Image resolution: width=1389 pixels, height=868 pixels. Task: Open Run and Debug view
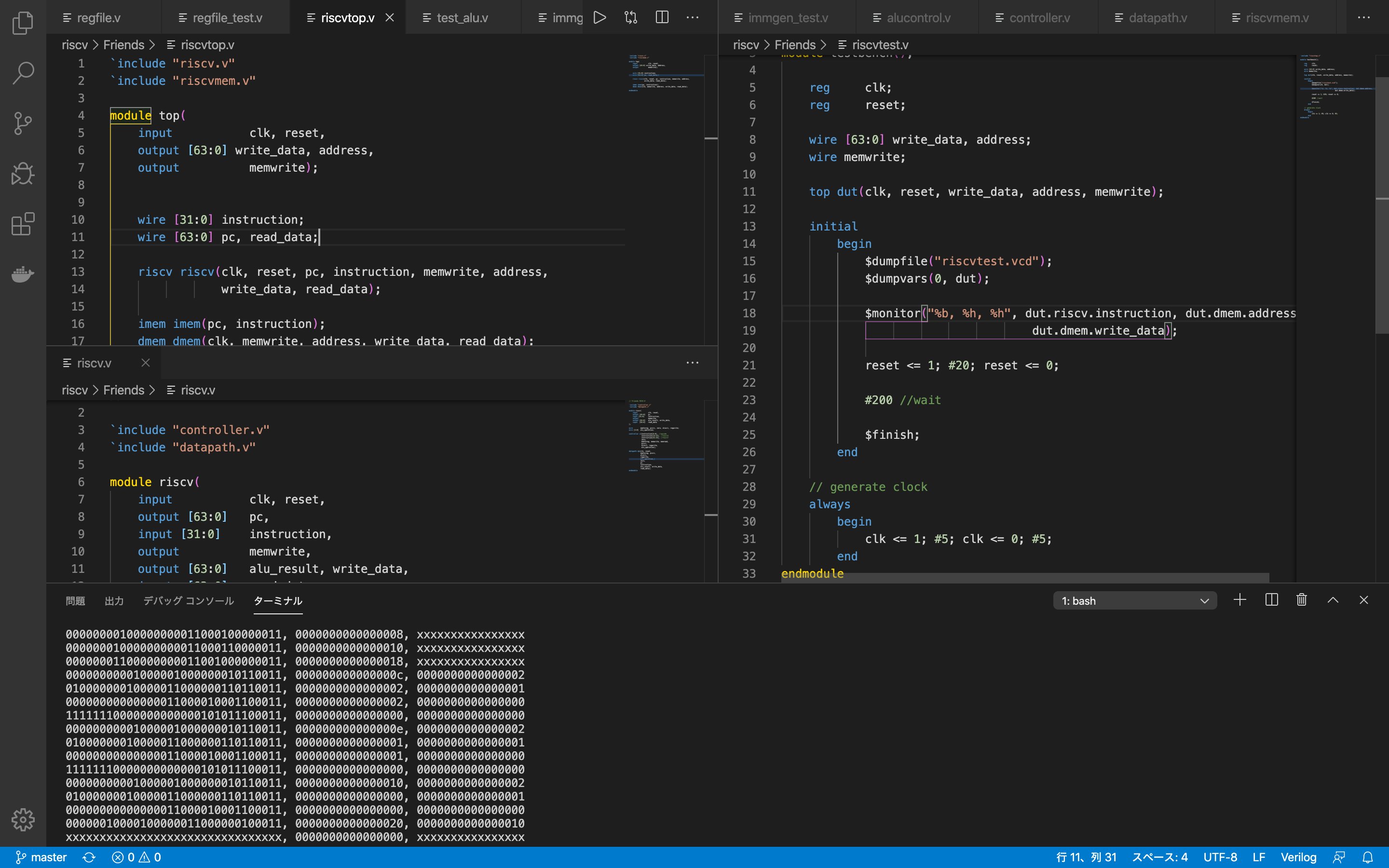(x=23, y=174)
